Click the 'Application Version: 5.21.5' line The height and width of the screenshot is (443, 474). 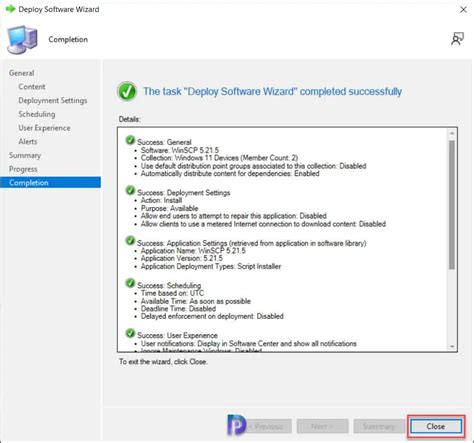point(182,258)
